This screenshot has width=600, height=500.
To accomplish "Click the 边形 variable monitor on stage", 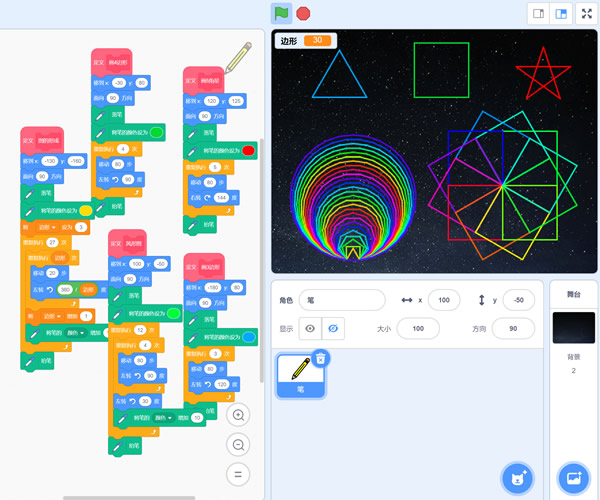I will [x=306, y=41].
